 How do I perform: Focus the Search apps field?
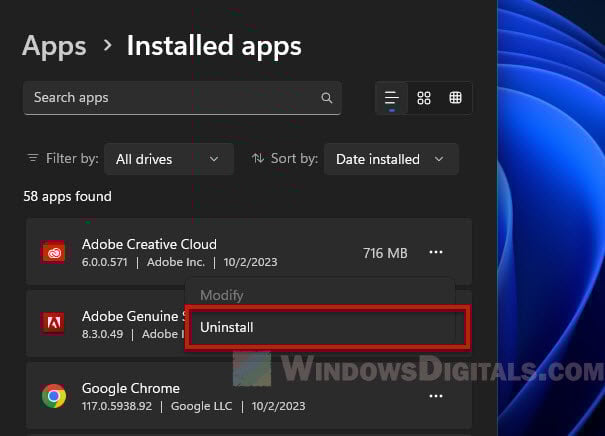182,98
